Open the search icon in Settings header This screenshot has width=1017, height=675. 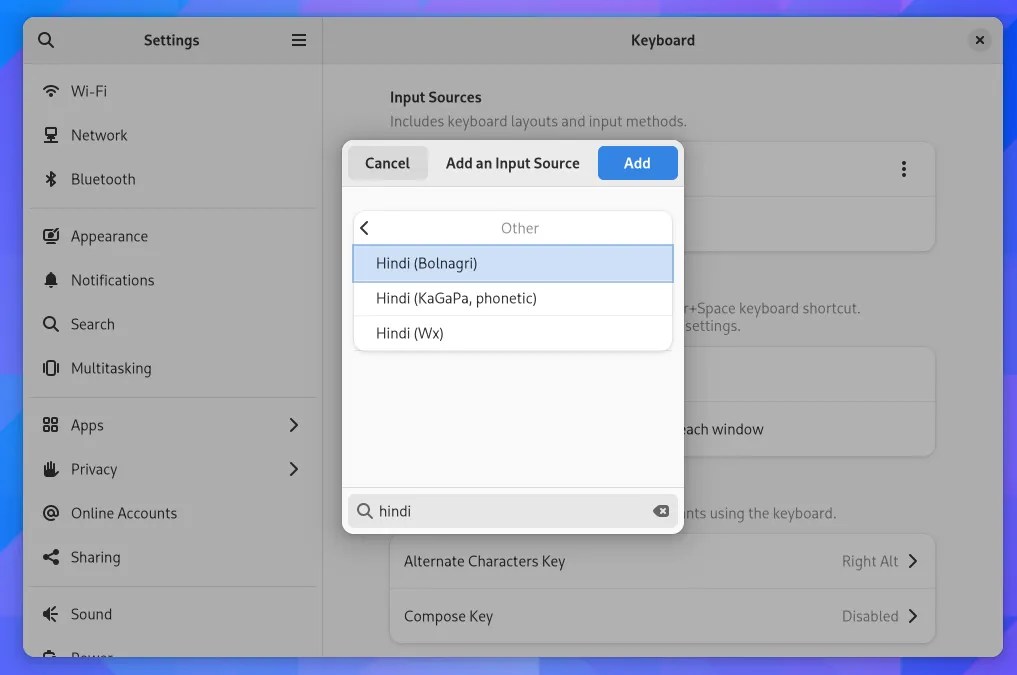(46, 40)
